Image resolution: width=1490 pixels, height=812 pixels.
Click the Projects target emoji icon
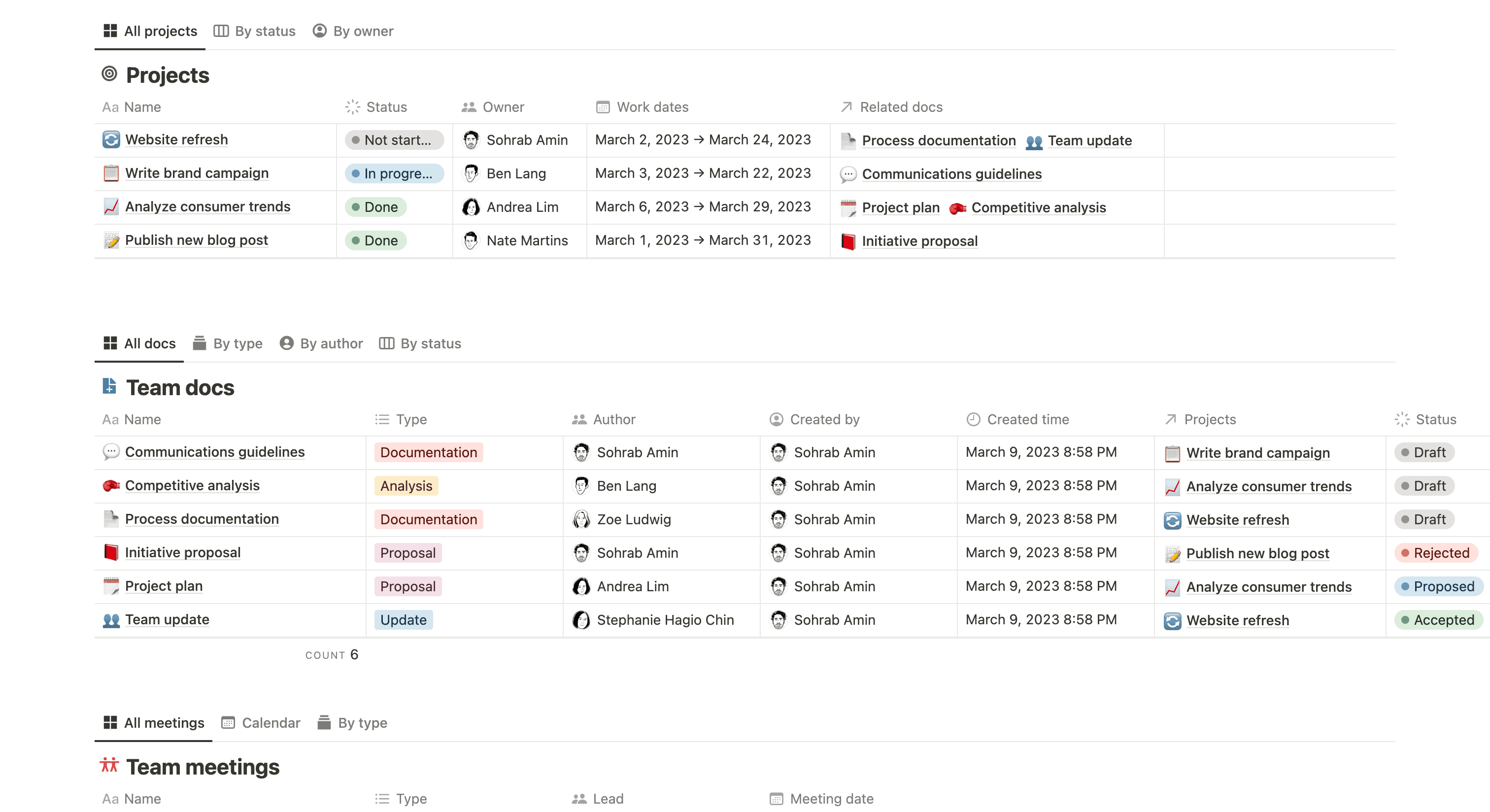(x=109, y=74)
